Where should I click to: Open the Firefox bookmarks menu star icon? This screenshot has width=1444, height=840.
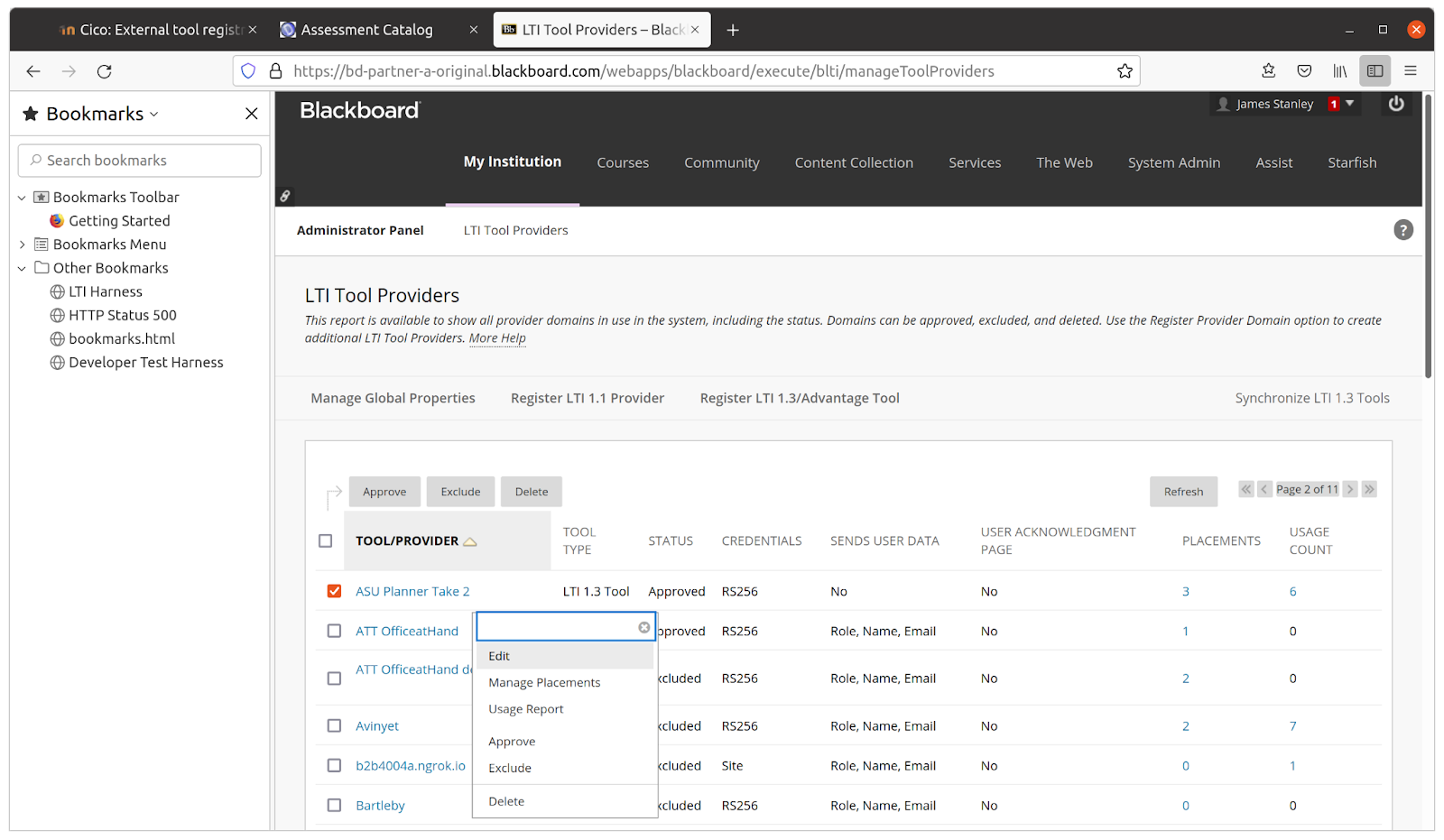point(1268,71)
